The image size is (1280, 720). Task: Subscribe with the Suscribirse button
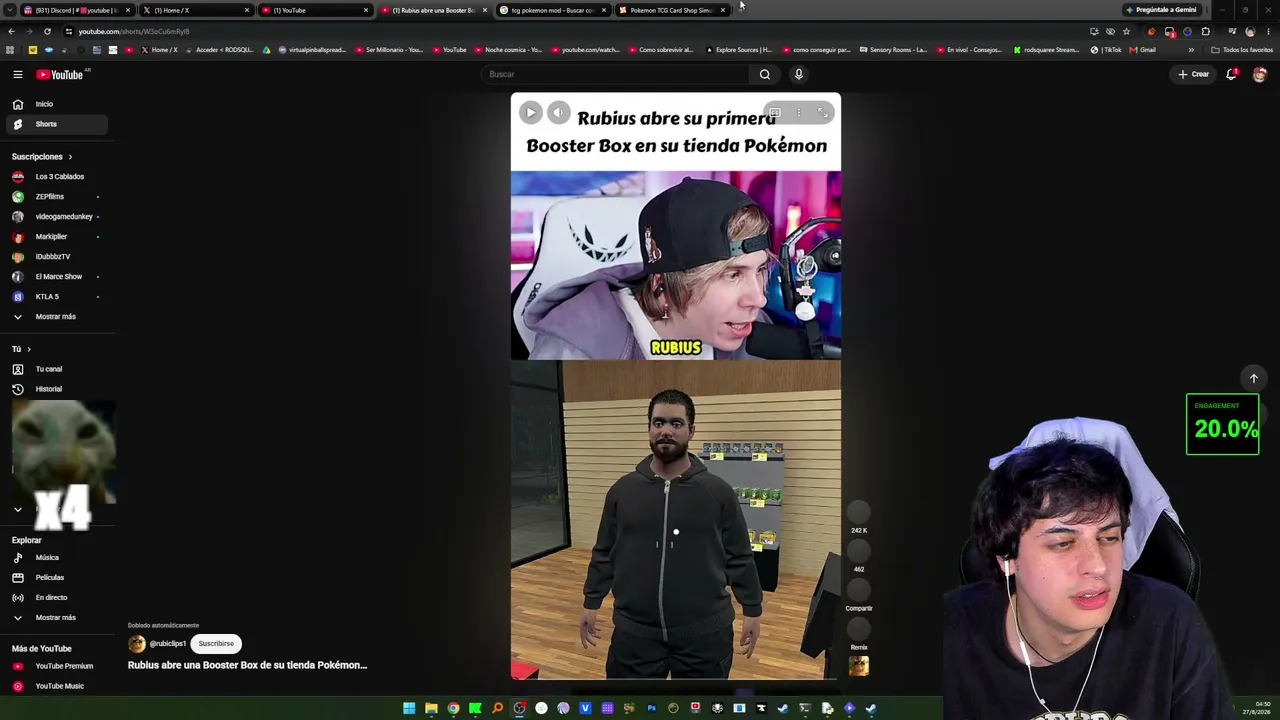click(x=216, y=644)
